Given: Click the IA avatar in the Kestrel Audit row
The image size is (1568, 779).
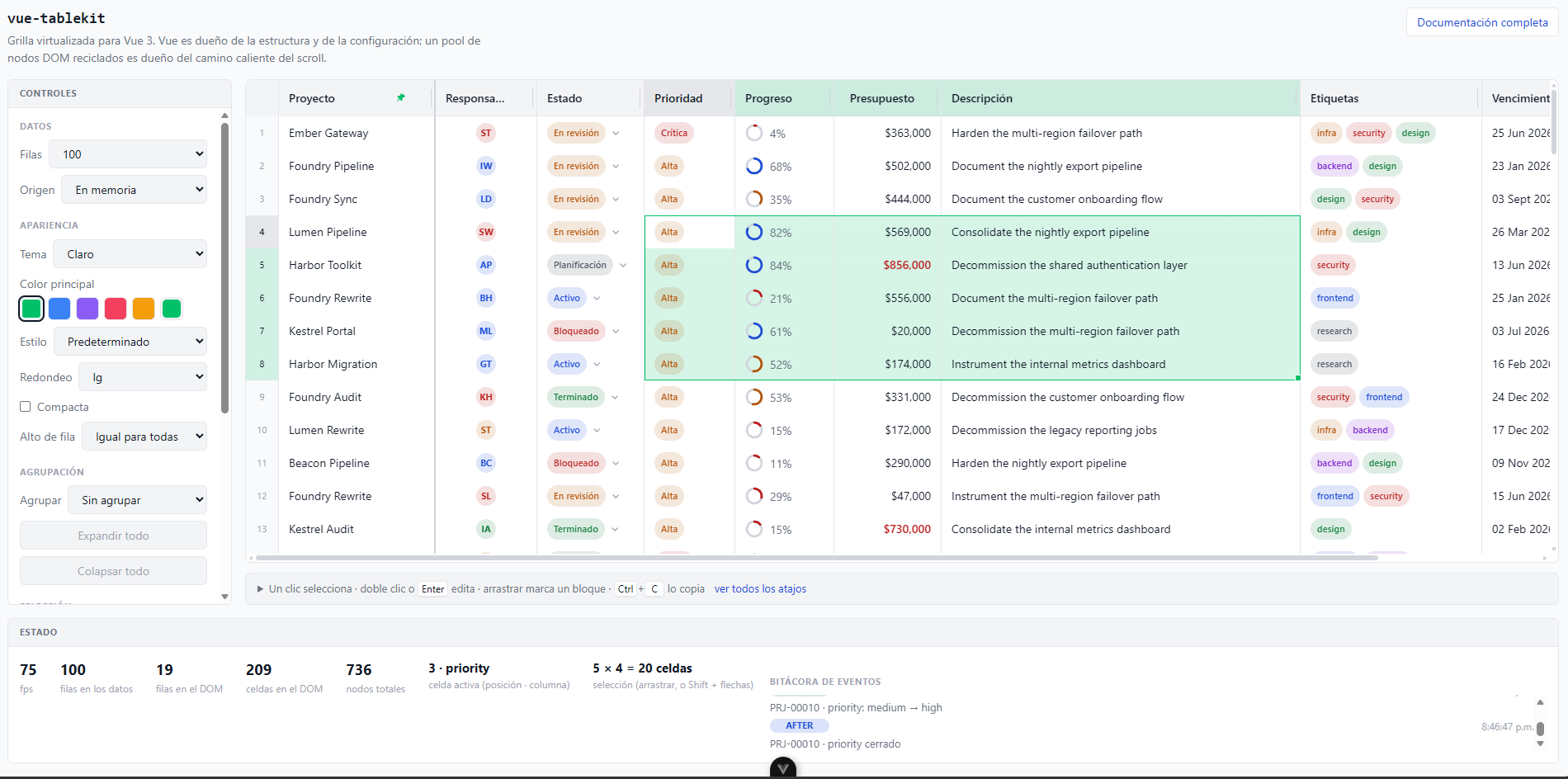Looking at the screenshot, I should pyautogui.click(x=486, y=529).
